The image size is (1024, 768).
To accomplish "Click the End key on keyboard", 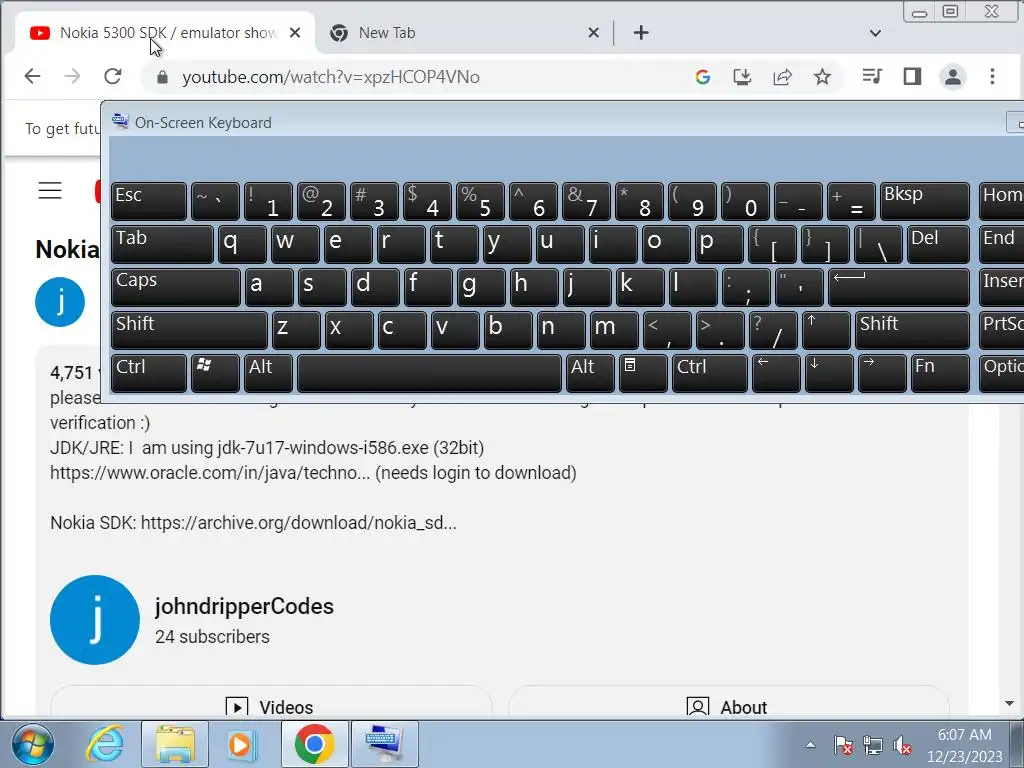I will tap(1001, 244).
